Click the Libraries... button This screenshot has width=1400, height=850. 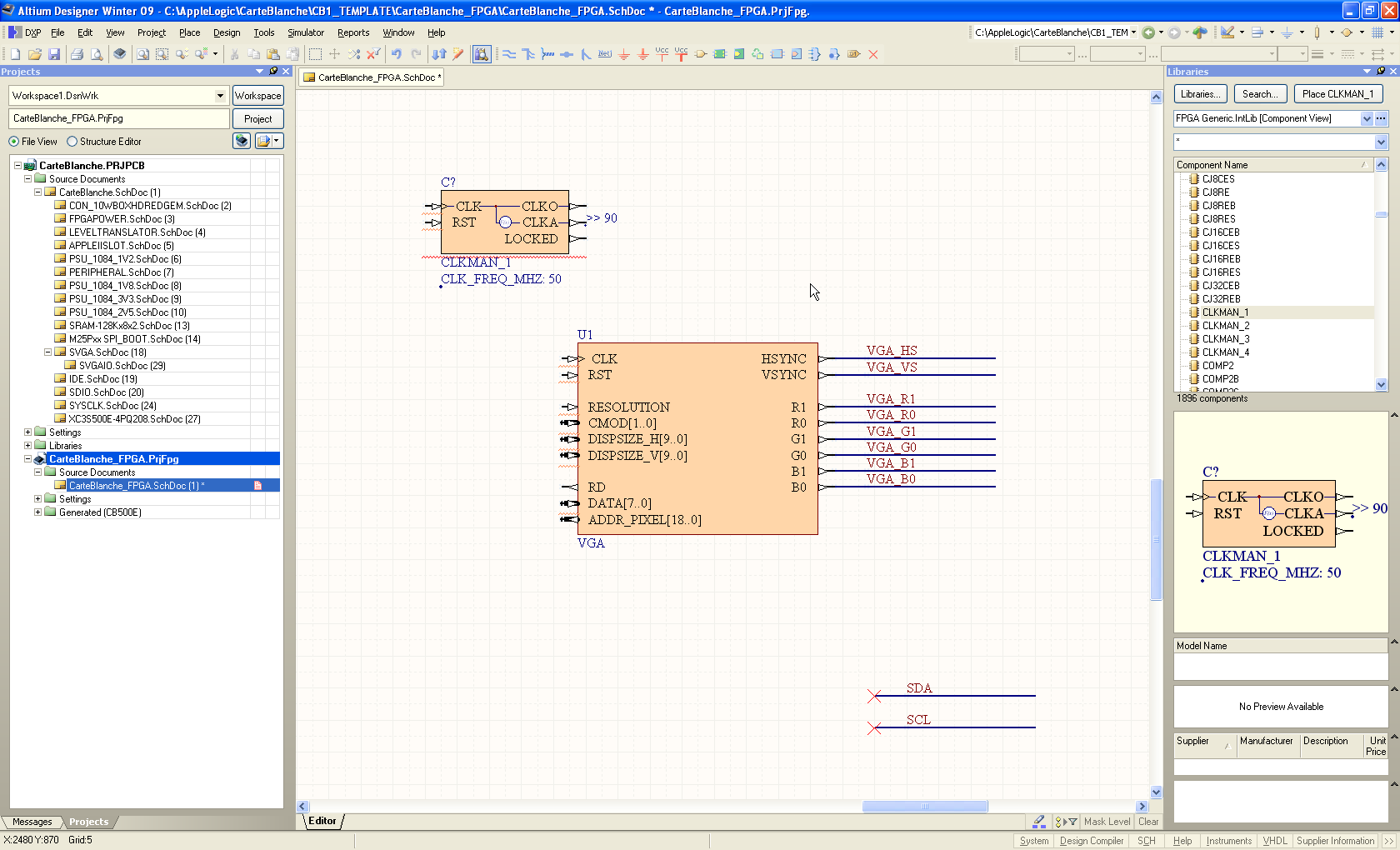(1200, 94)
